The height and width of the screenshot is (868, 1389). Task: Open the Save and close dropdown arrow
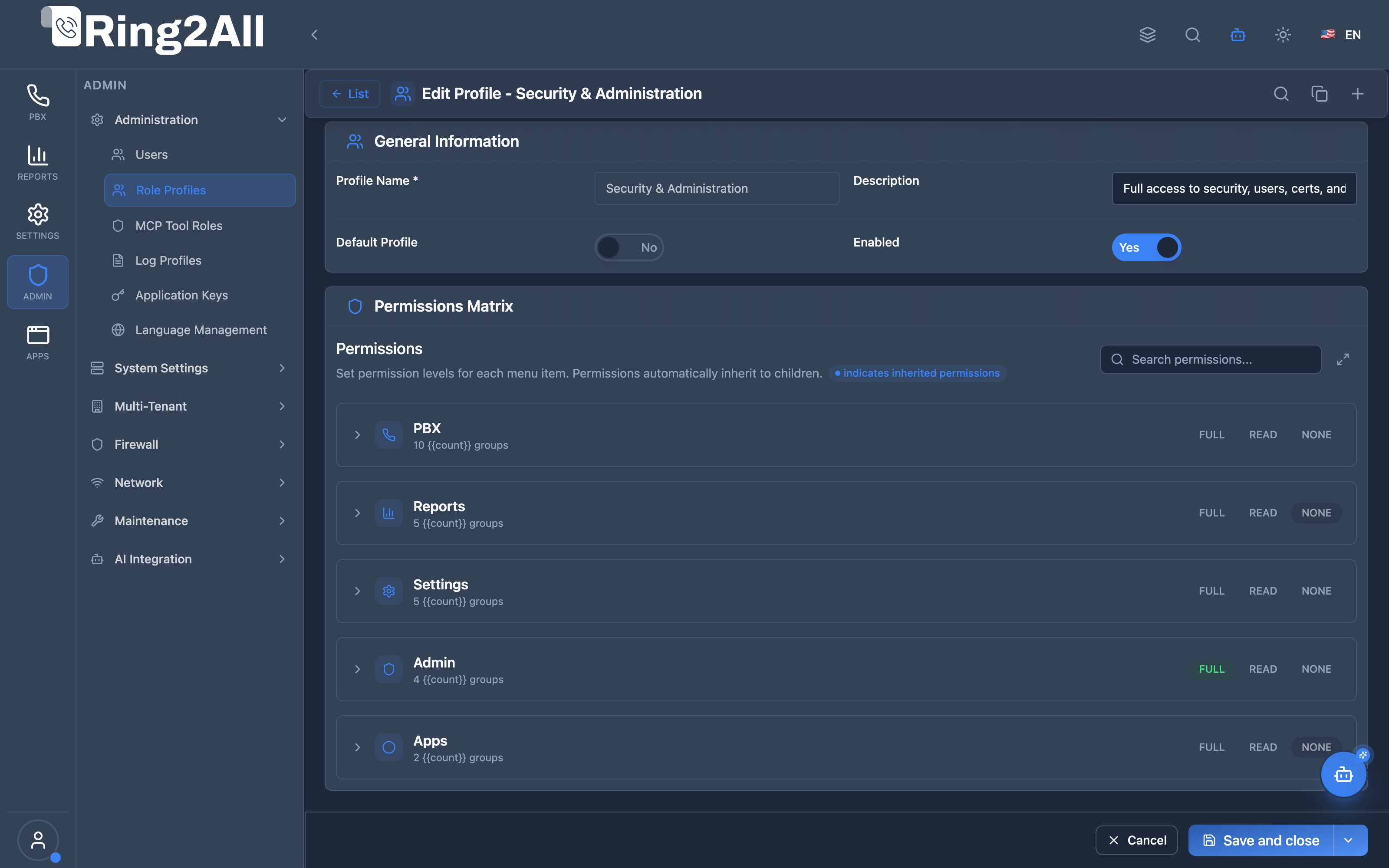coord(1349,840)
